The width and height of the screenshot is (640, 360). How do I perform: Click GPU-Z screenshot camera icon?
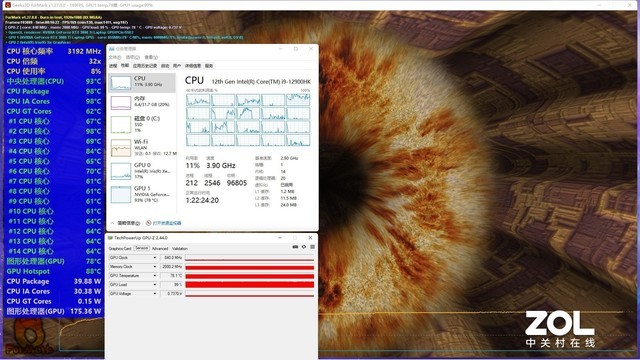295,247
